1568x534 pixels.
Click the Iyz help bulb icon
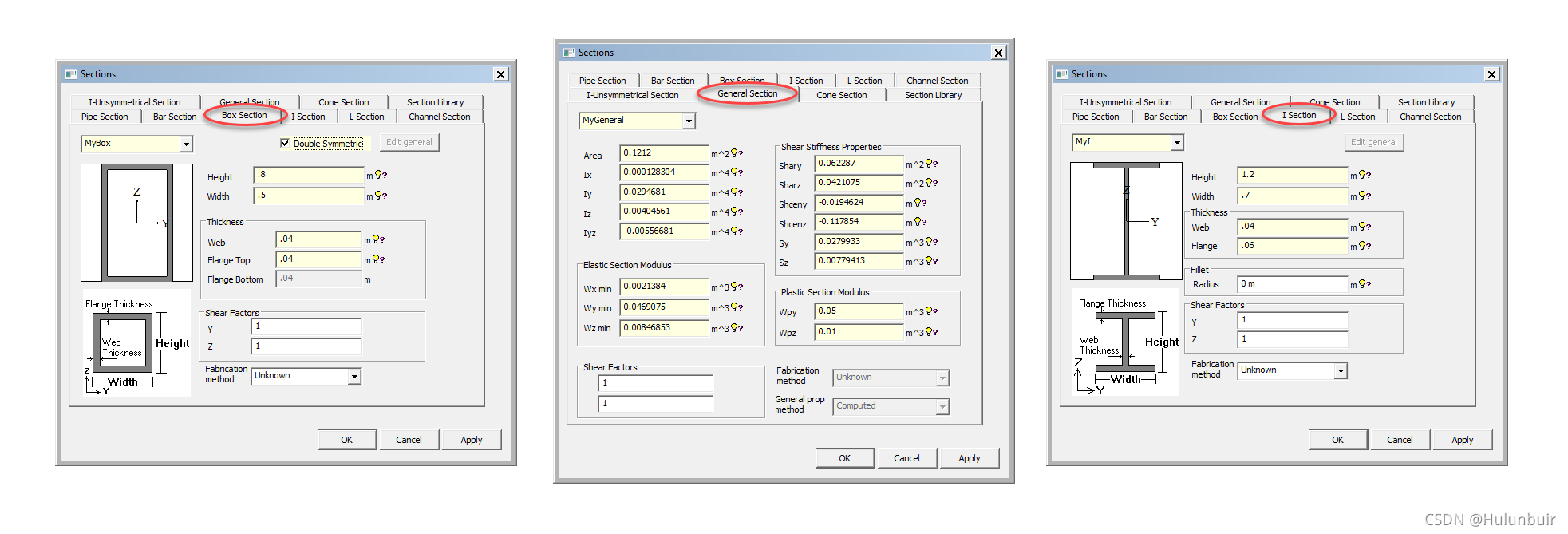click(x=737, y=231)
